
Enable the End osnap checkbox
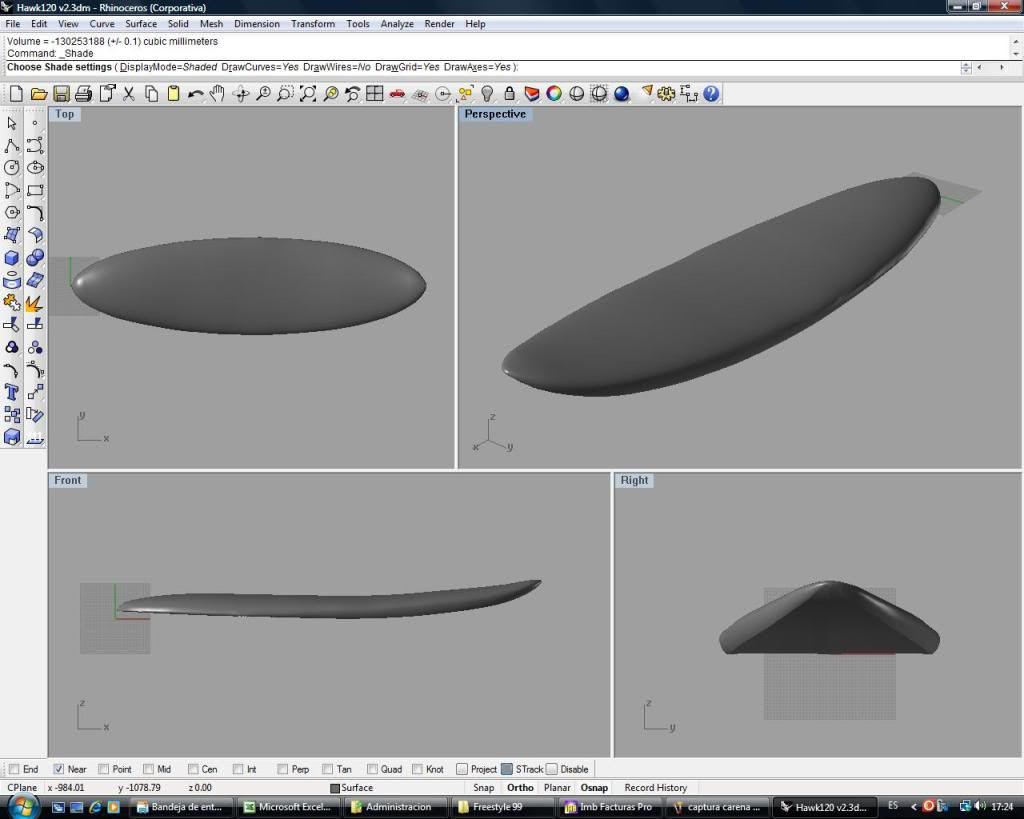coord(14,769)
